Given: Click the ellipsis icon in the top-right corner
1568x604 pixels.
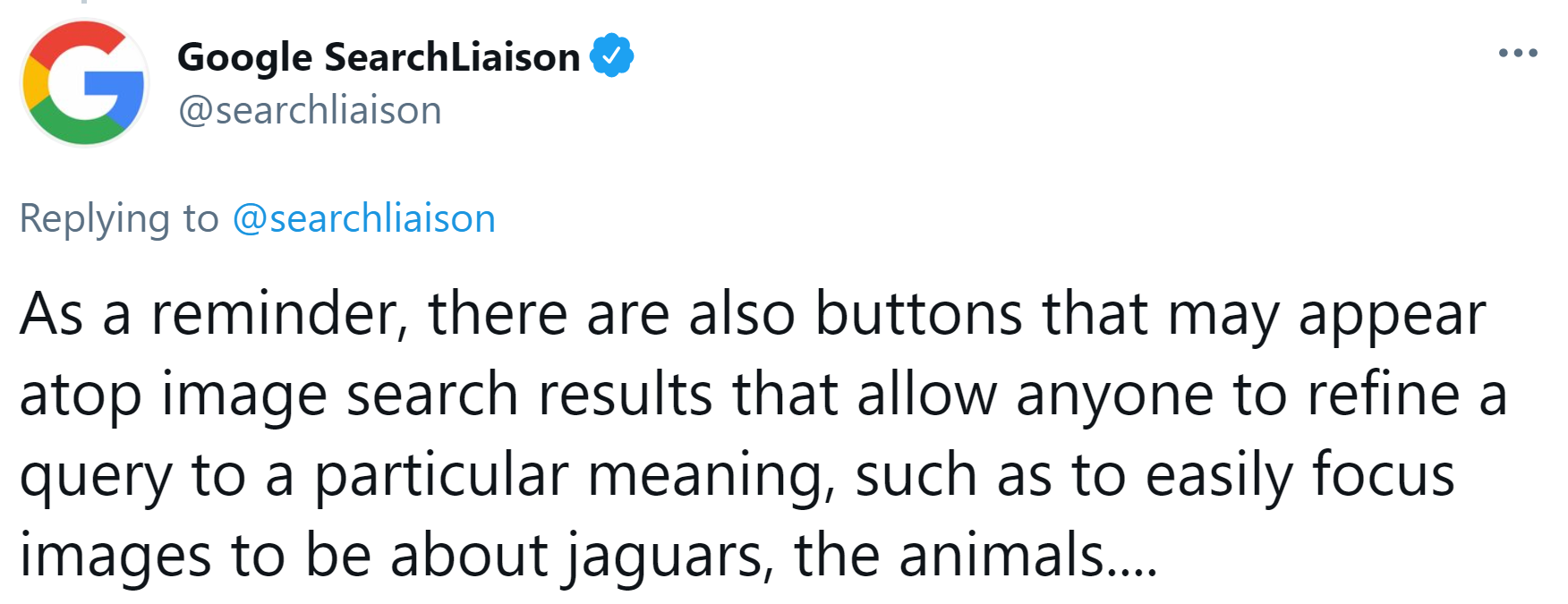Looking at the screenshot, I should (x=1519, y=51).
